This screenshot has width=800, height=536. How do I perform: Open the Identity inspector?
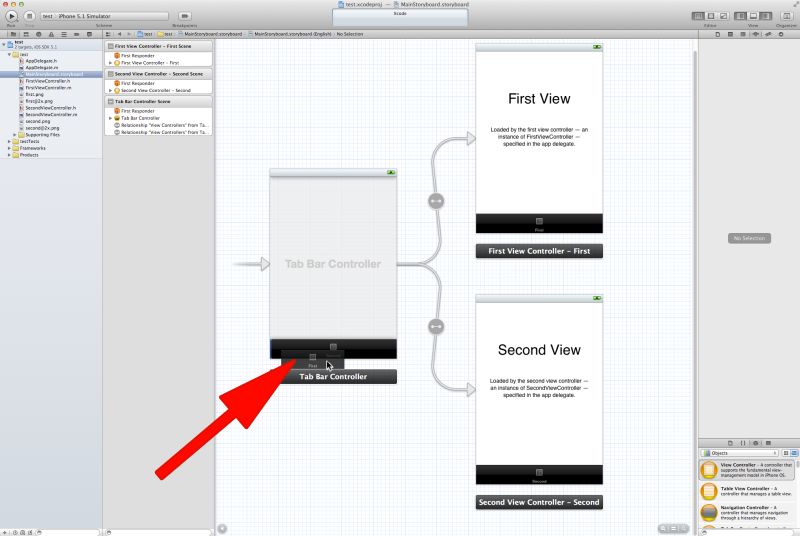pyautogui.click(x=743, y=34)
